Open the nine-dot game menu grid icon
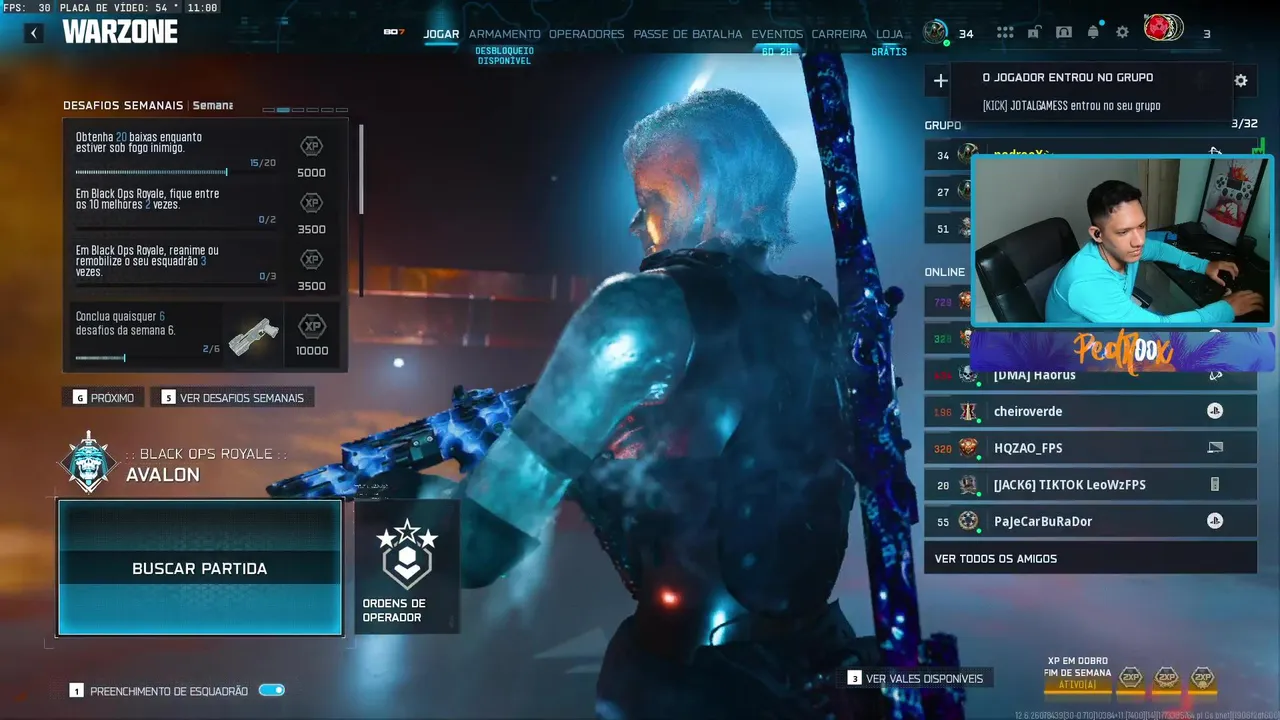1280x720 pixels. (x=1005, y=33)
